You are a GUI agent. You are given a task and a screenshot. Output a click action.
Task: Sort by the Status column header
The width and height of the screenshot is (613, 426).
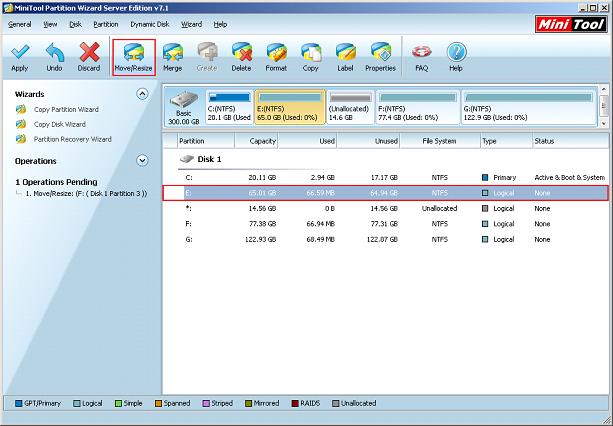pyautogui.click(x=570, y=141)
